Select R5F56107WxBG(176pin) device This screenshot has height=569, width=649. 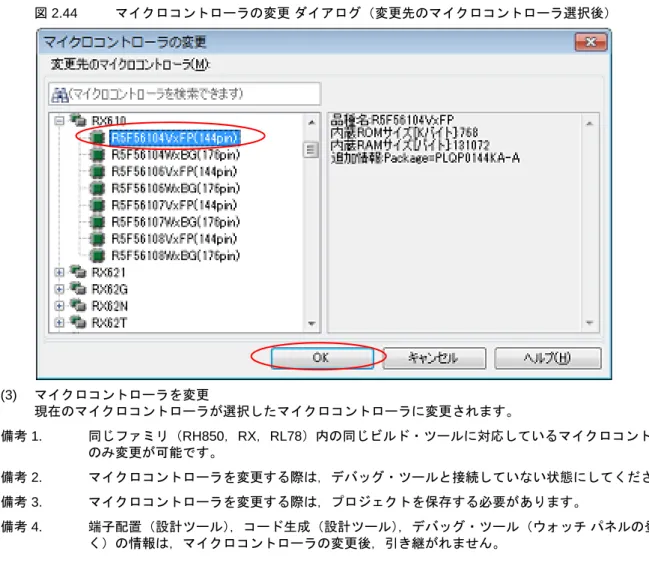tap(175, 222)
